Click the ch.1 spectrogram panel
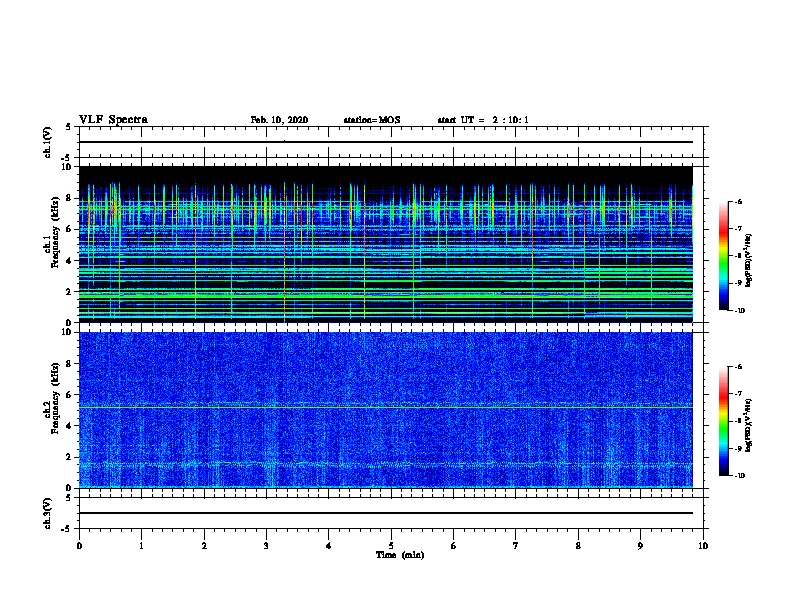Screen dimensions: 792x612 (x=386, y=244)
